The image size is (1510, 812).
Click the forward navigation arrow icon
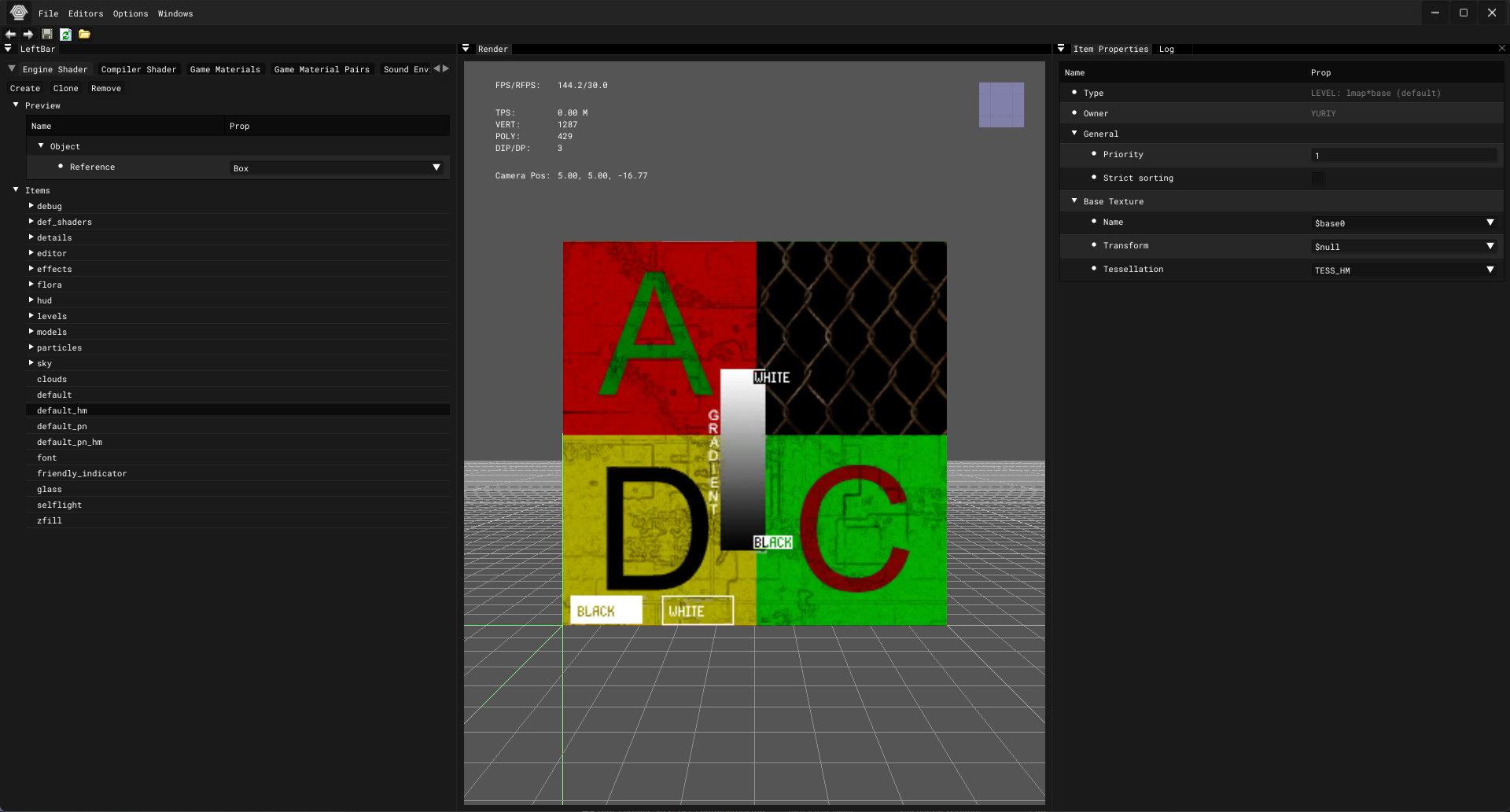point(28,34)
